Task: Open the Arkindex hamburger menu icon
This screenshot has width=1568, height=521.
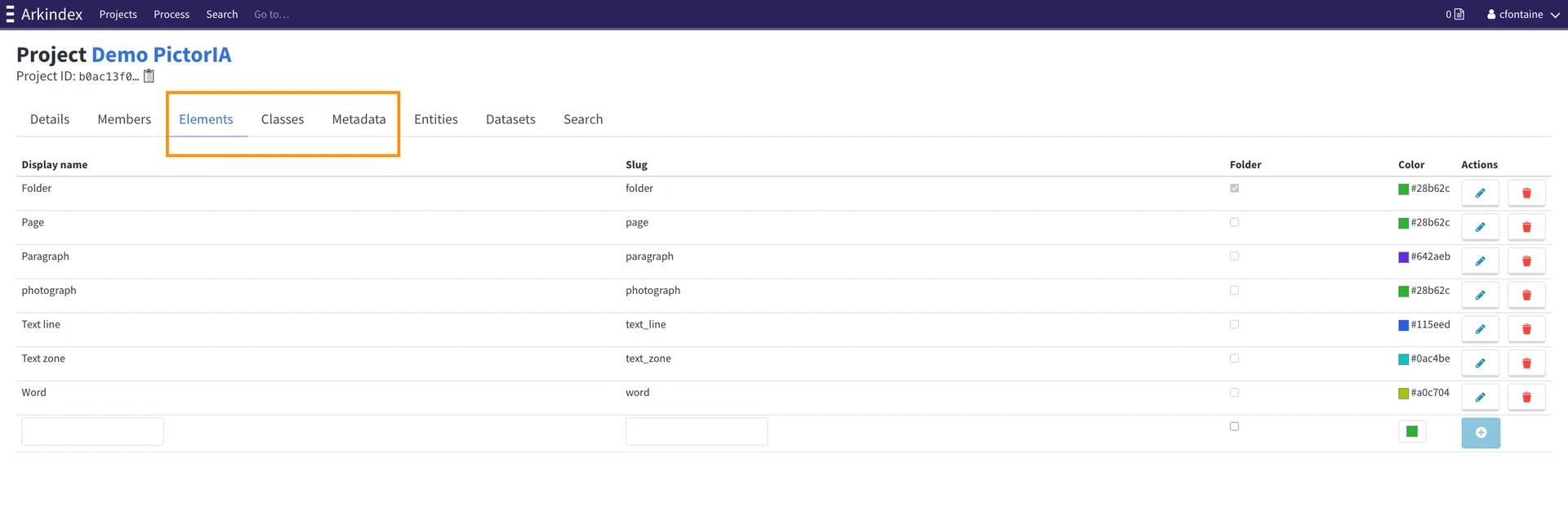Action: pyautogui.click(x=10, y=14)
